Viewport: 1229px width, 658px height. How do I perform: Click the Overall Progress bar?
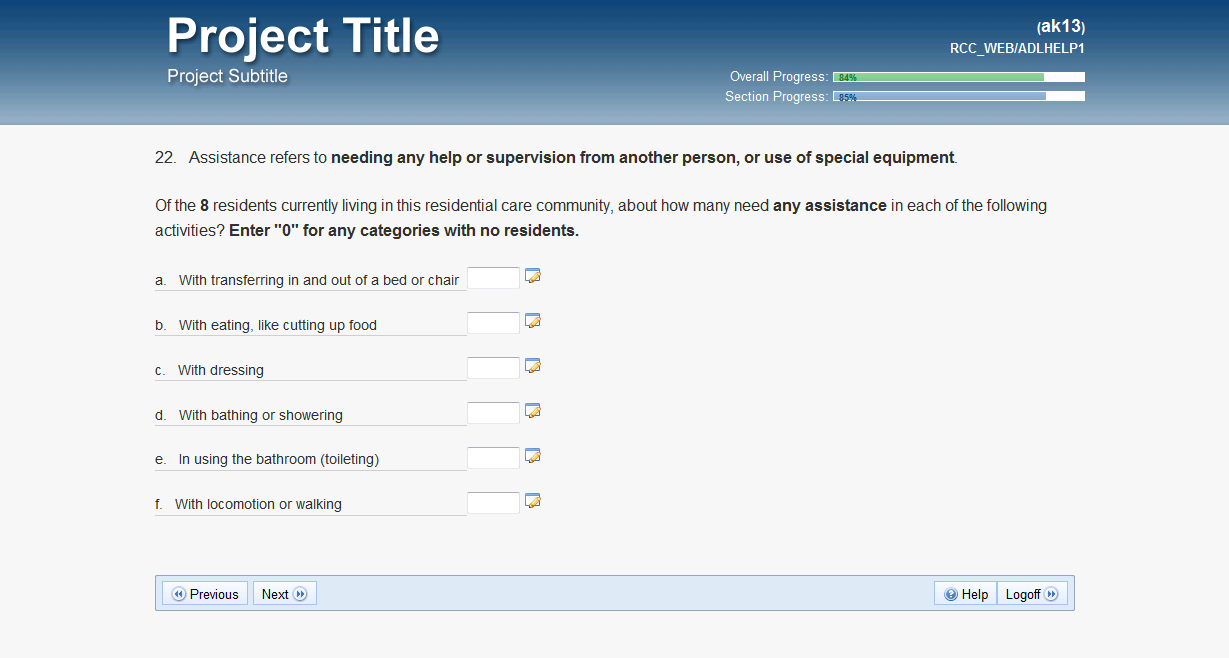(958, 77)
